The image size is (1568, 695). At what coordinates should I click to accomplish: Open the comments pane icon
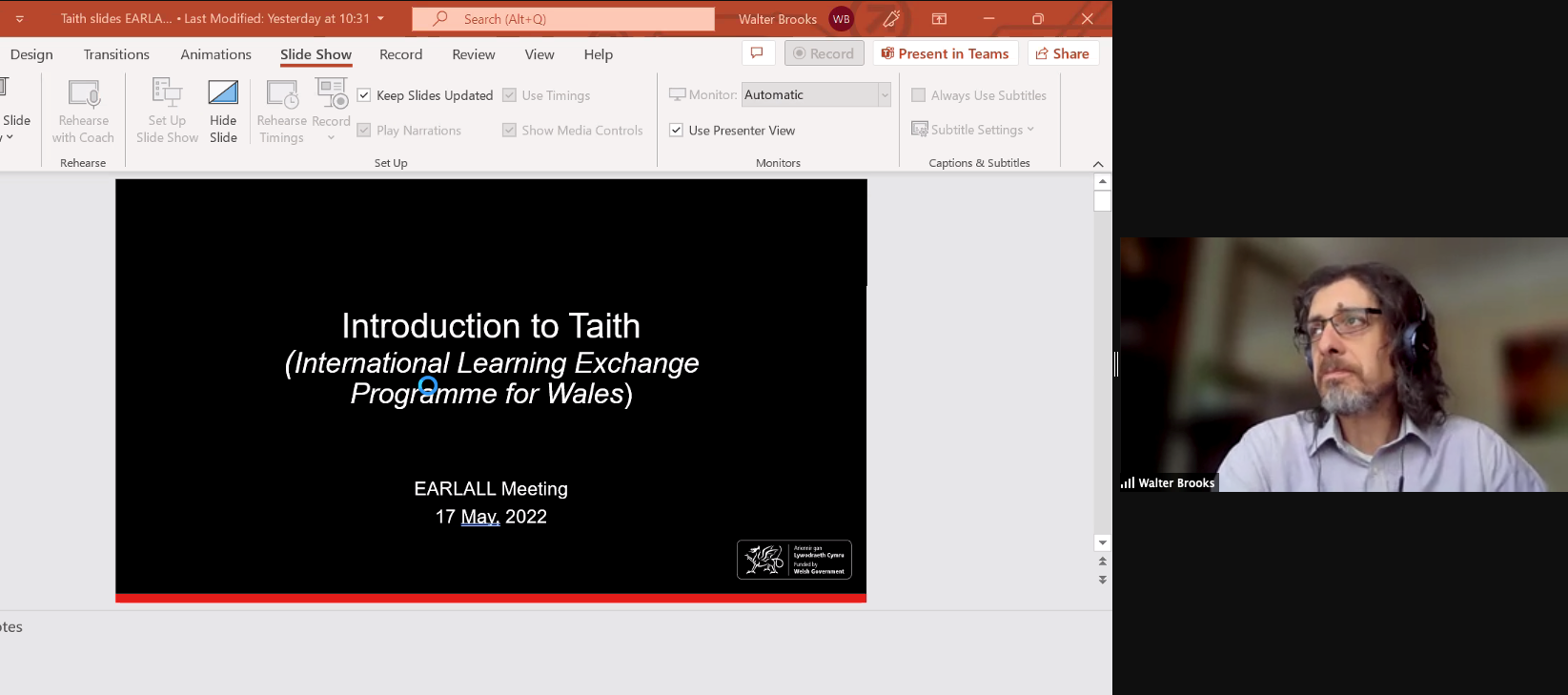coord(757,53)
